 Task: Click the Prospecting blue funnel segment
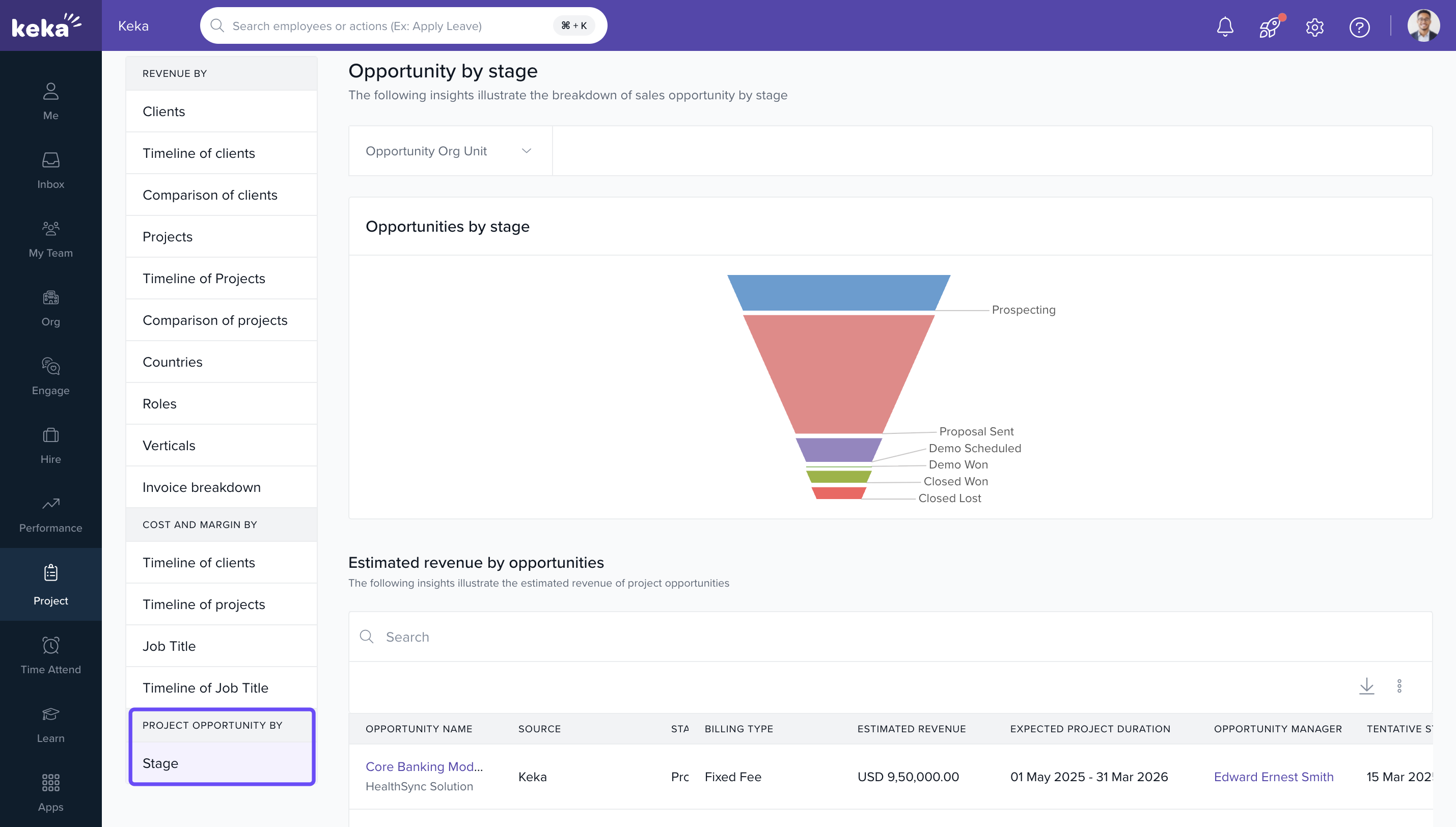(838, 292)
